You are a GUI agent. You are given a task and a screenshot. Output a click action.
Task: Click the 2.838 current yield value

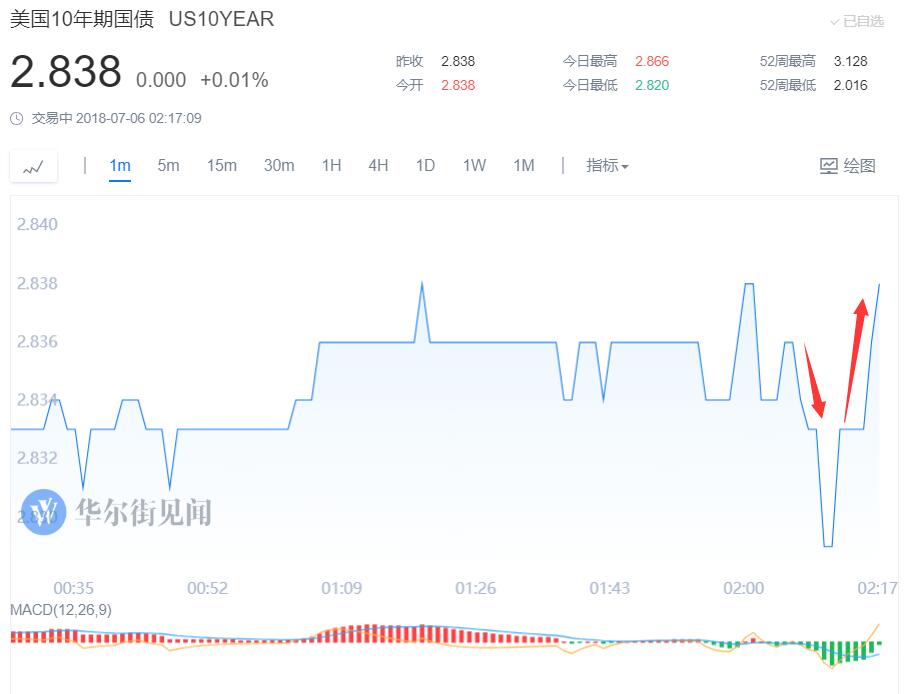(66, 73)
